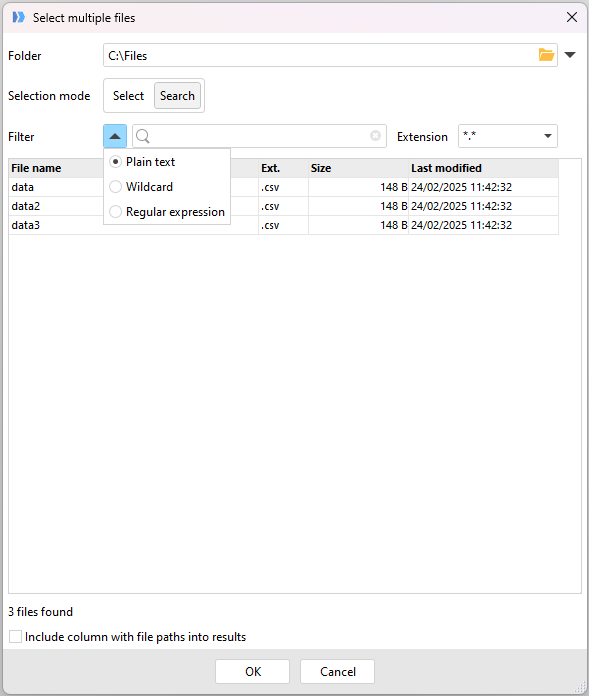Open the Extension dropdown
The image size is (589, 696).
coord(508,136)
